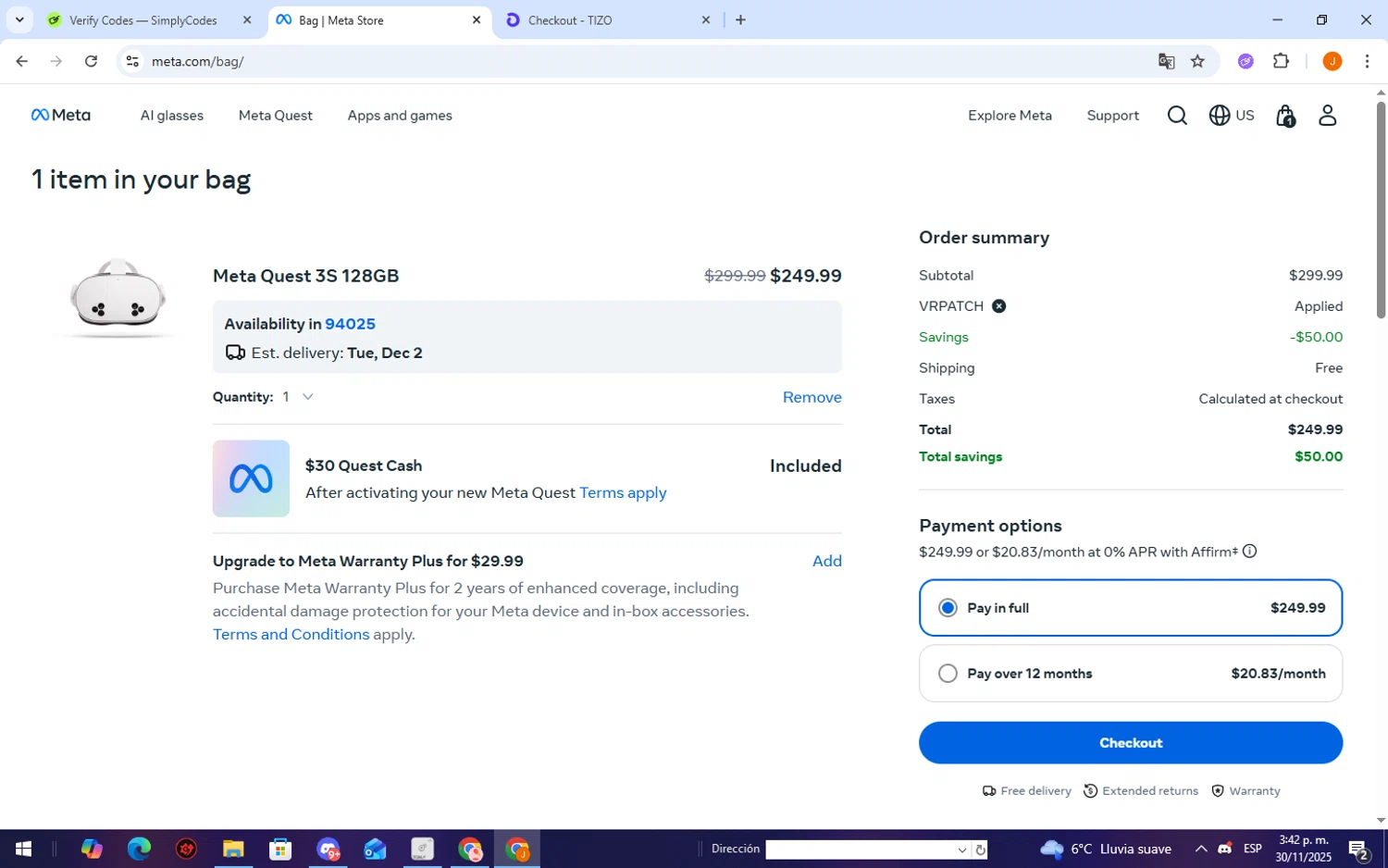The height and width of the screenshot is (868, 1388).
Task: Close the Bag | Meta Store tab
Action: [477, 20]
